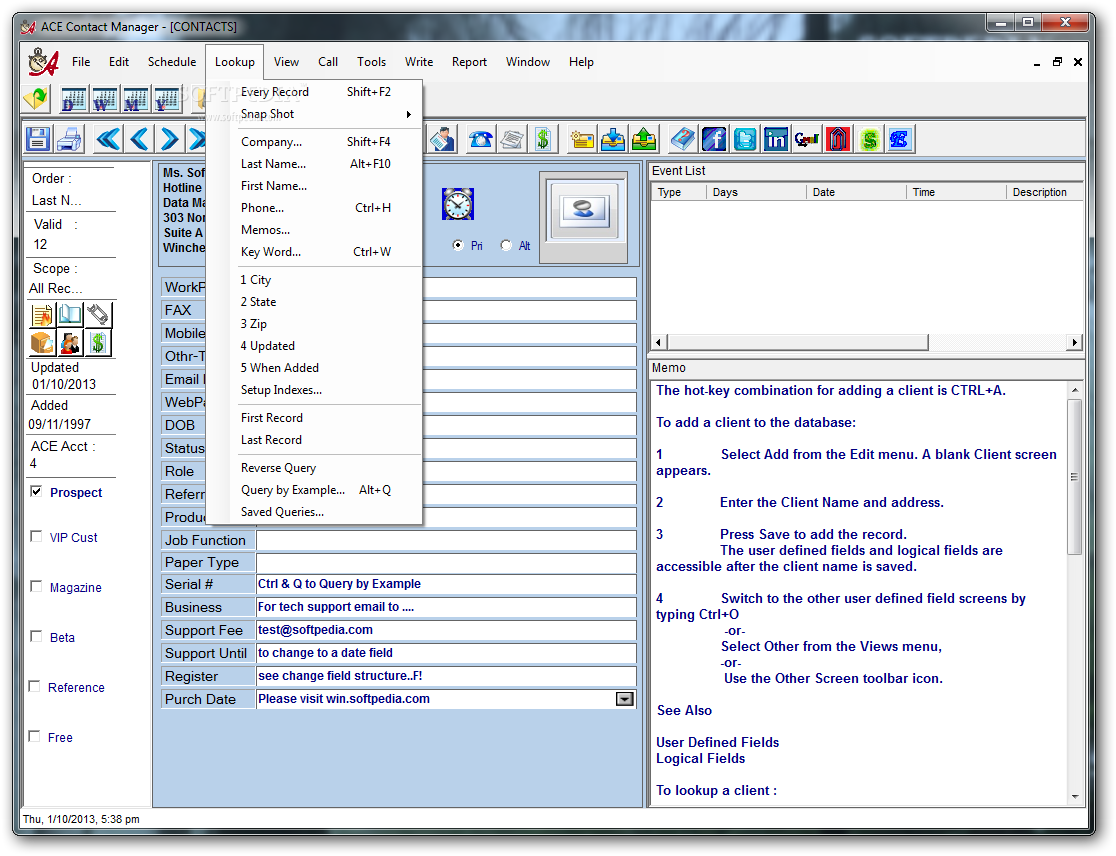Click the red paperclip icon
Image resolution: width=1116 pixels, height=856 pixels.
pyautogui.click(x=838, y=139)
